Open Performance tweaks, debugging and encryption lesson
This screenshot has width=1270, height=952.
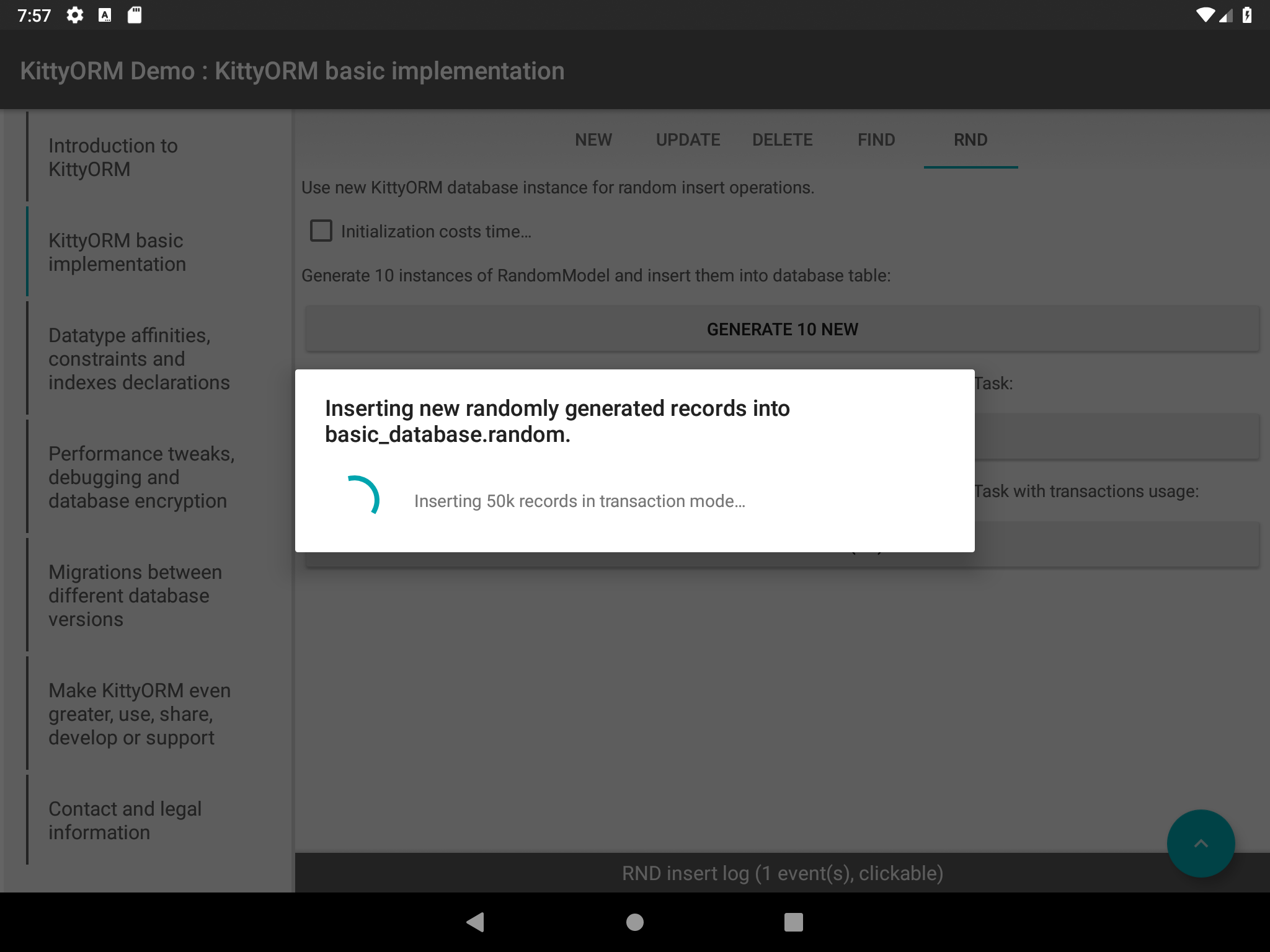159,477
